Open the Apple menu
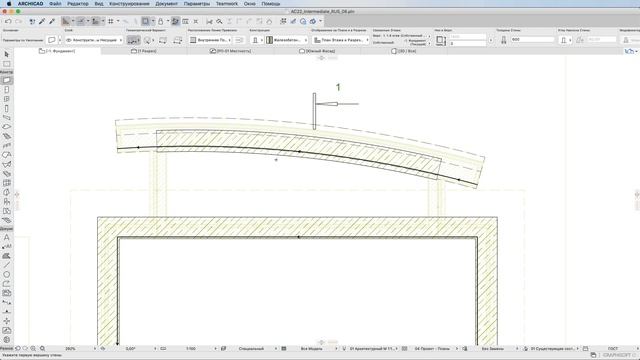Screen dimensions: 640x360 (9, 4)
